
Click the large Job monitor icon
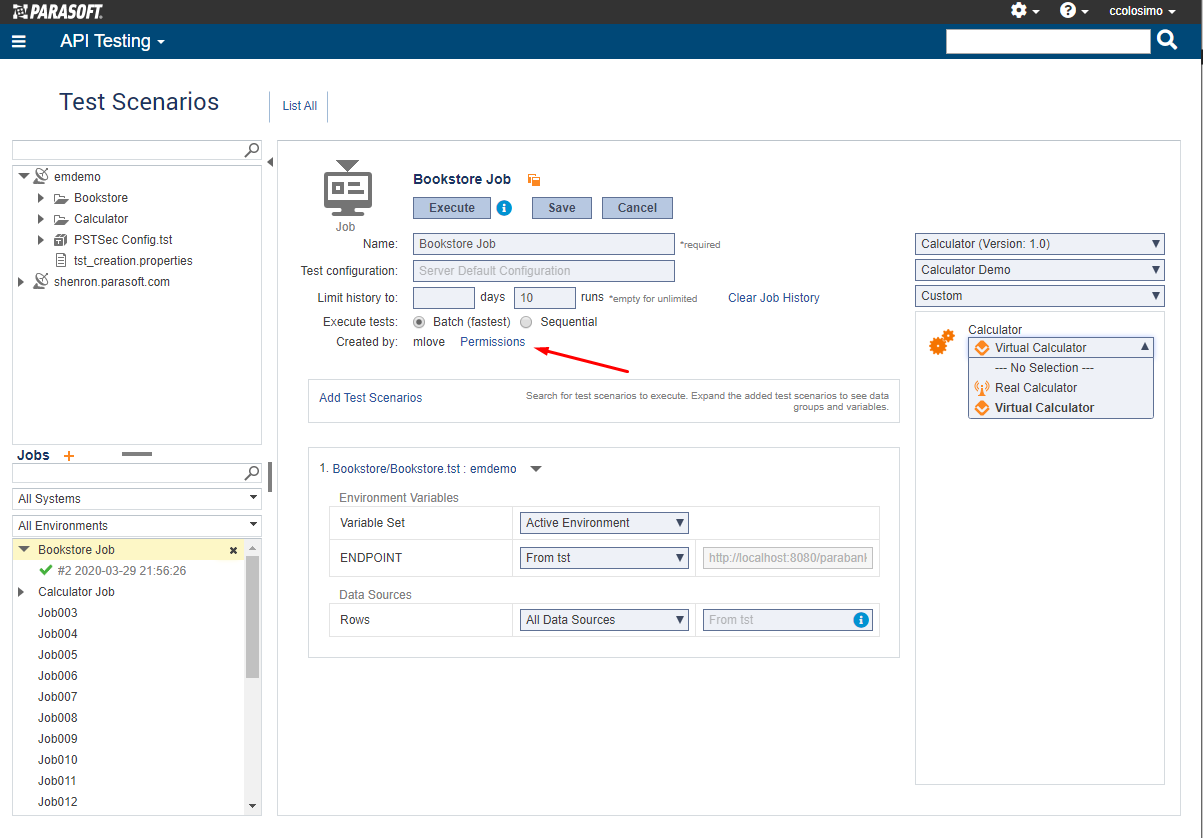point(347,187)
